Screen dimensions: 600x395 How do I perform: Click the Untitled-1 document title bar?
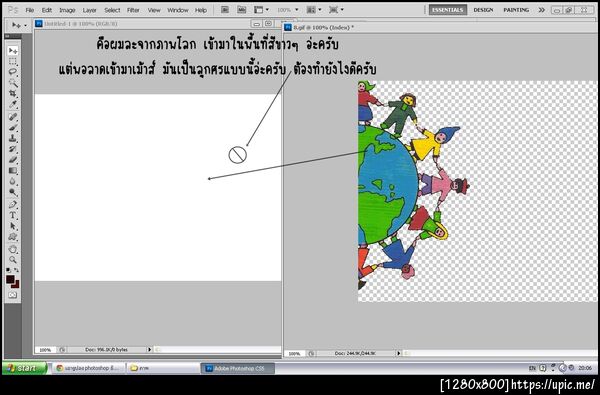coord(142,24)
